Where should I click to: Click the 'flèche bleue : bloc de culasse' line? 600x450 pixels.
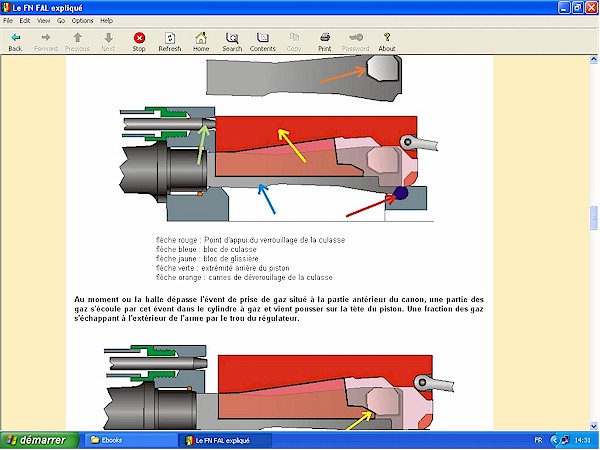point(206,249)
